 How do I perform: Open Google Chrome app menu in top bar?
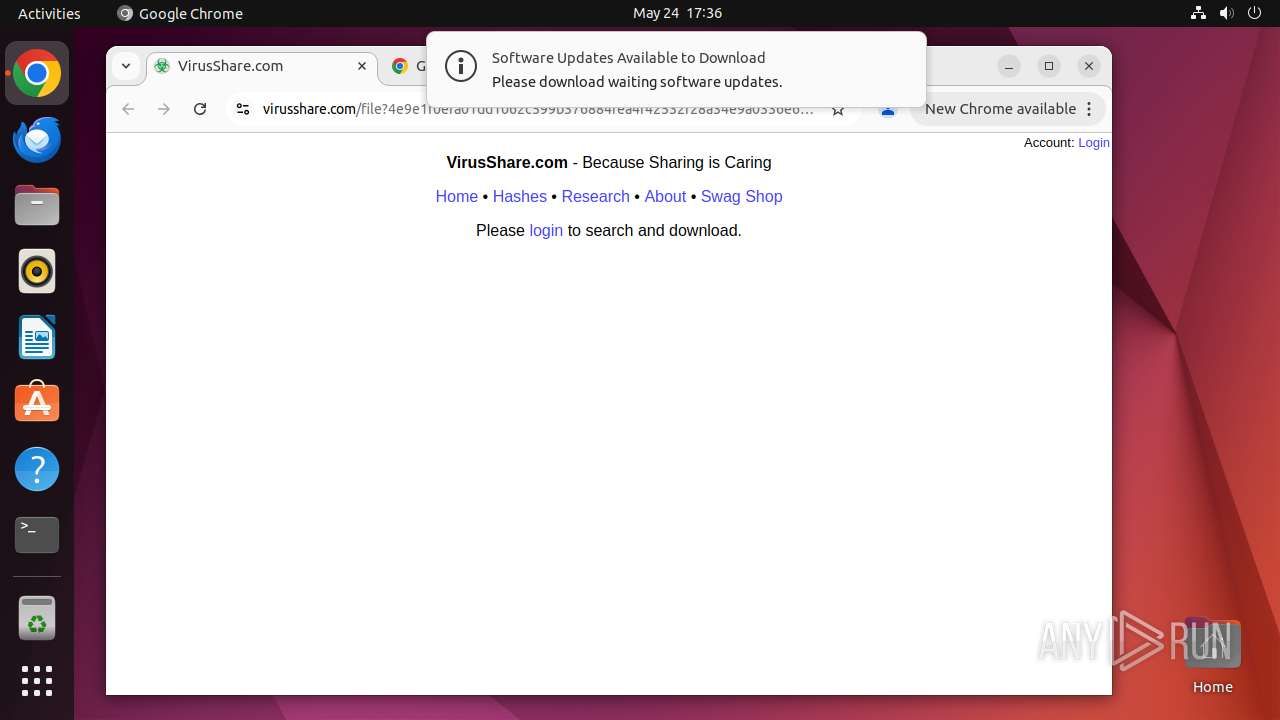[180, 13]
